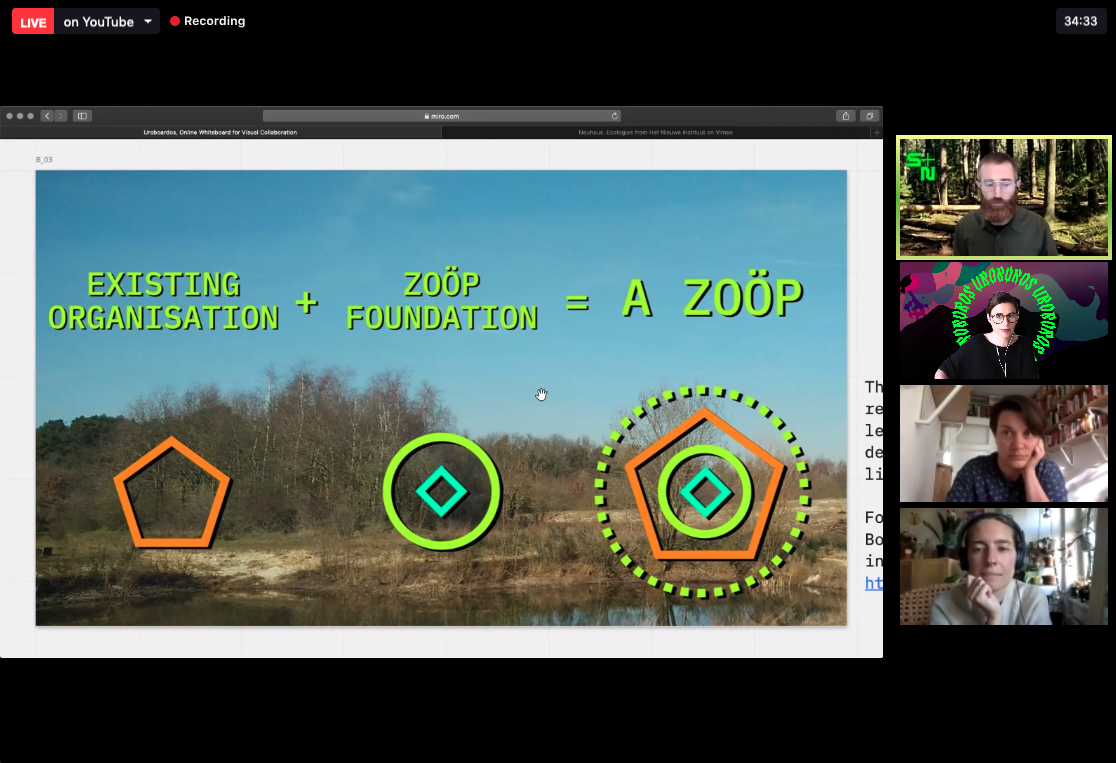Add a new browser tab
The width and height of the screenshot is (1116, 763).
pos(877,132)
